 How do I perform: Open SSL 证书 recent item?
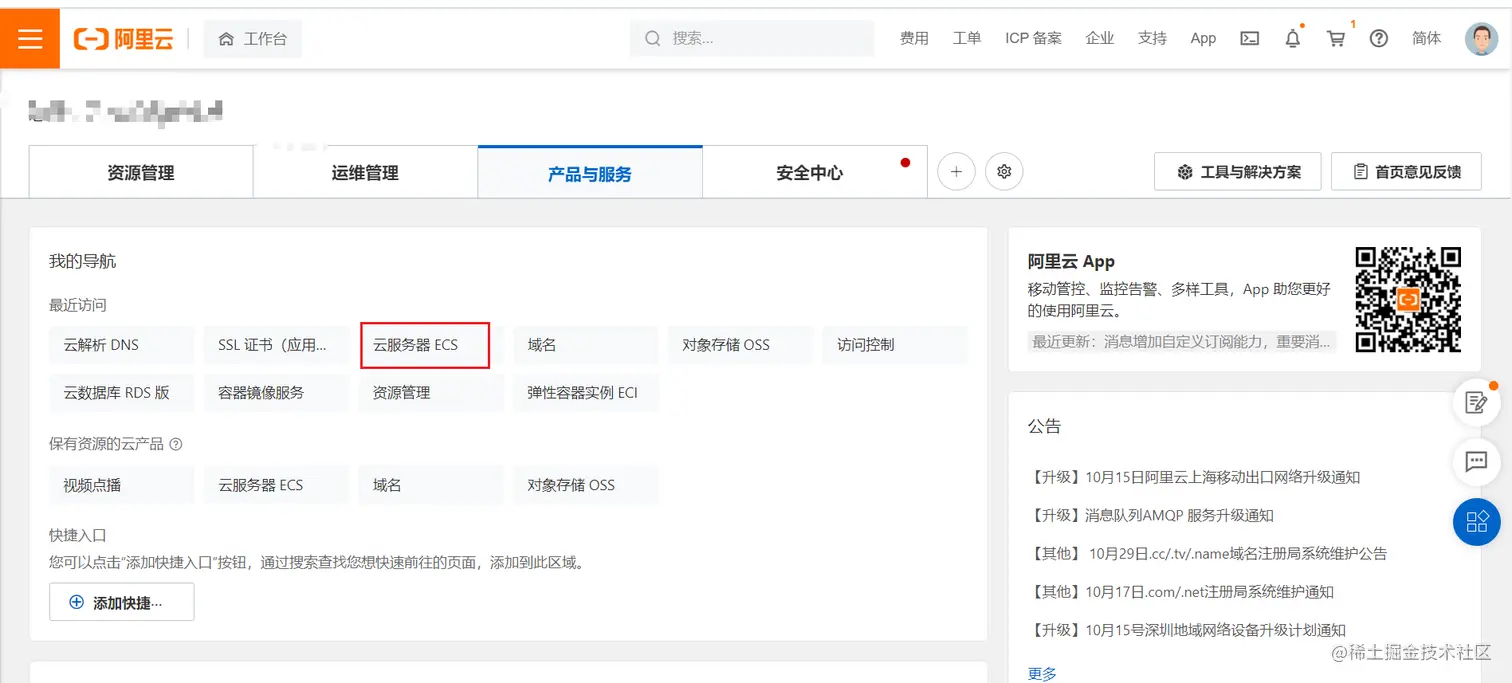point(277,345)
